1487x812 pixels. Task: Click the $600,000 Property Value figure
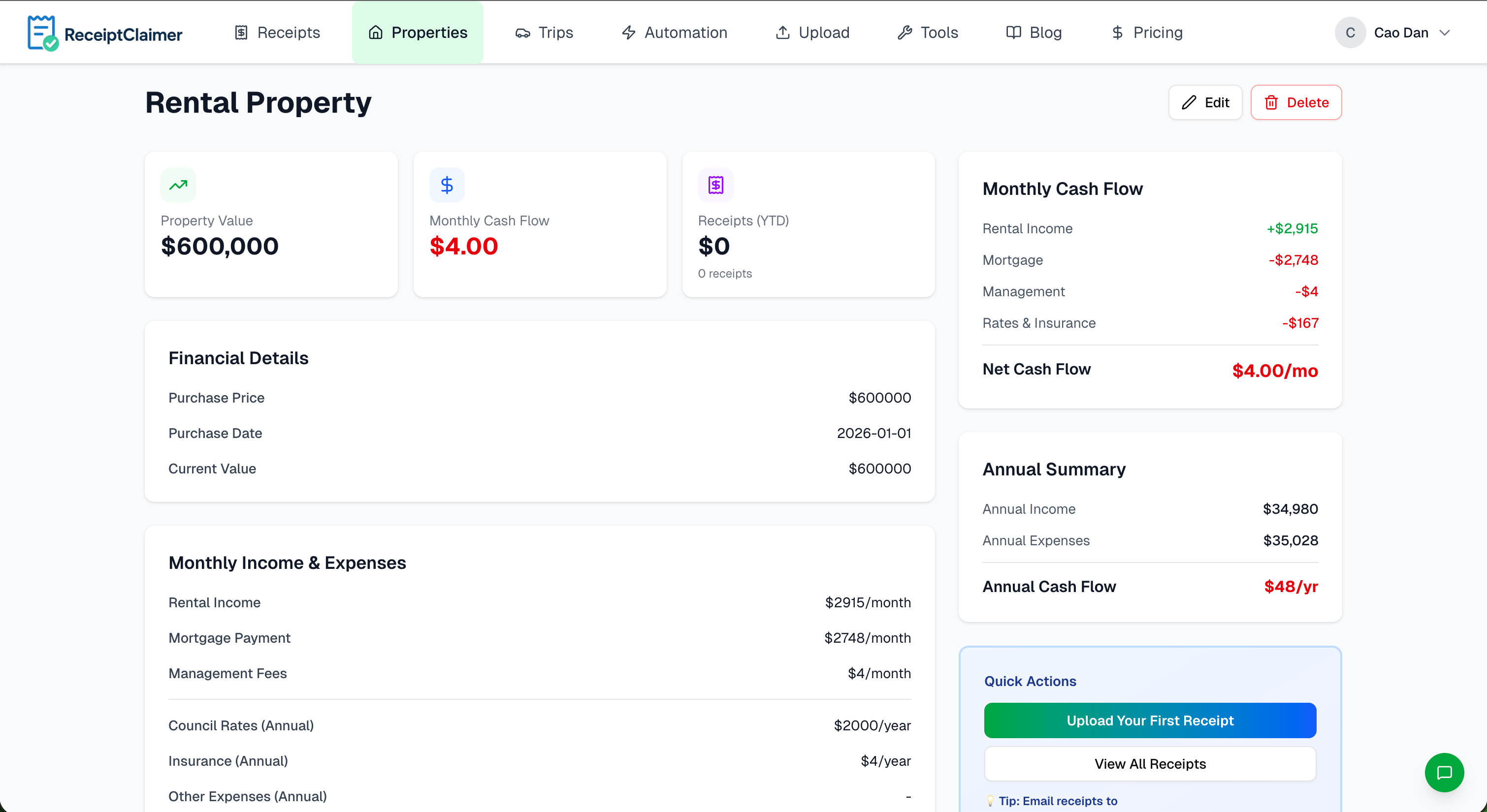pyautogui.click(x=219, y=247)
